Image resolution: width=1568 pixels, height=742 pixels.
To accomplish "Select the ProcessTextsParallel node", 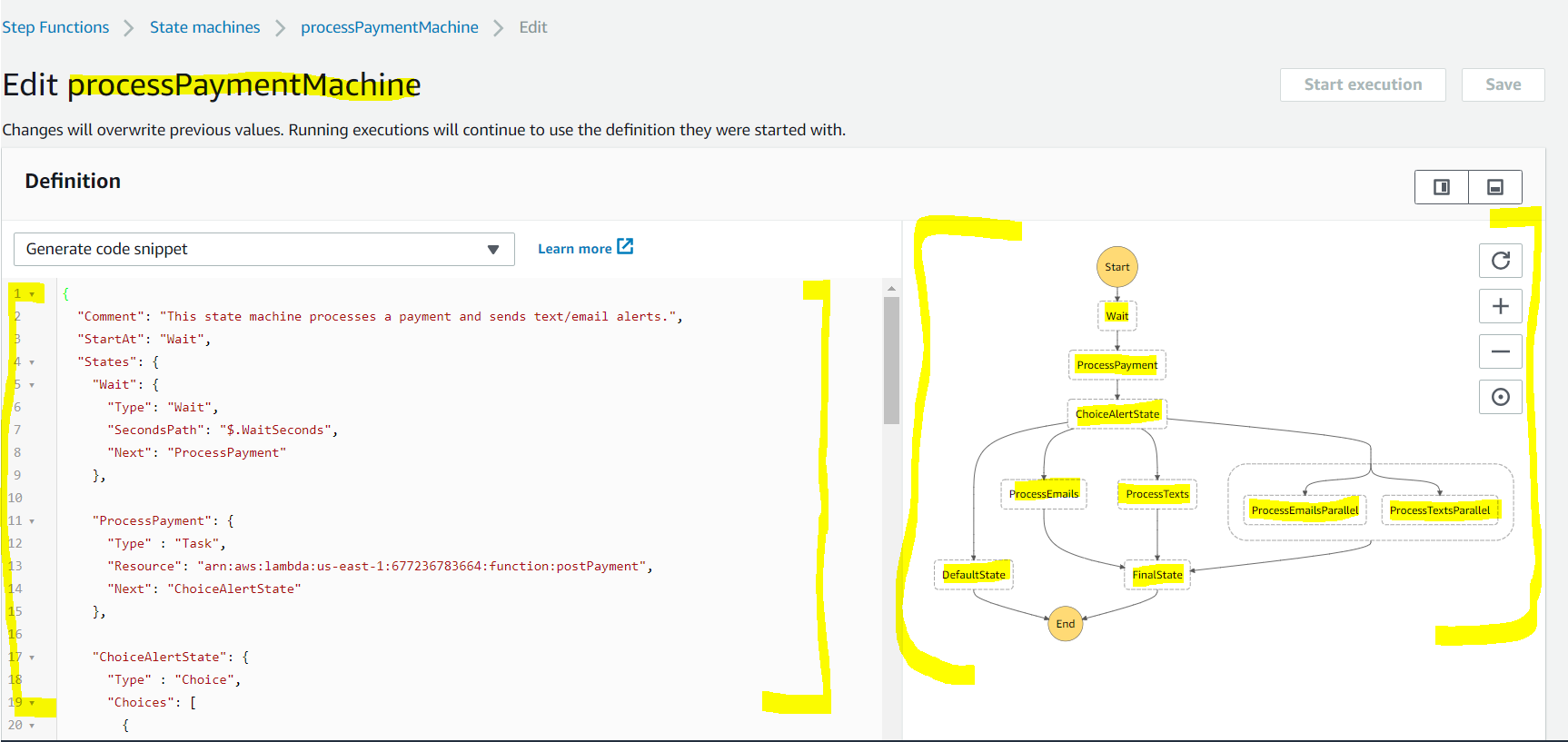I will click(1440, 510).
